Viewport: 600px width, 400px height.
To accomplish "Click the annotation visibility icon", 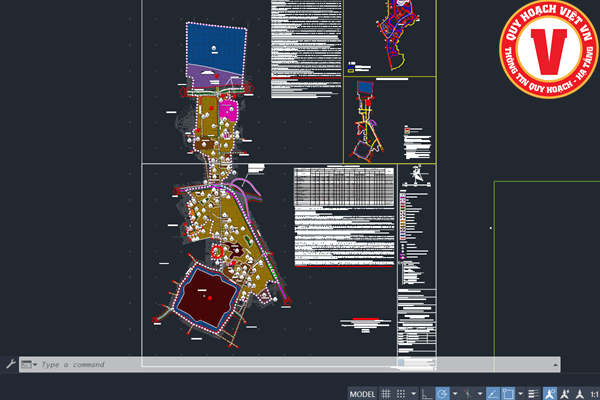I will tap(549, 394).
